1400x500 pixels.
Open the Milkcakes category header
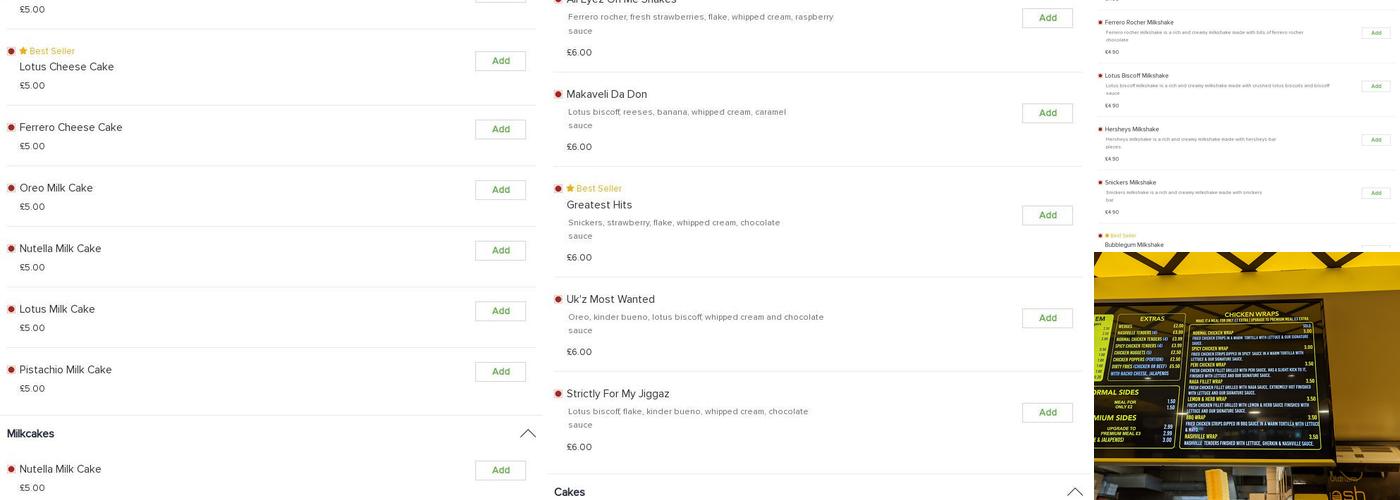click(31, 434)
